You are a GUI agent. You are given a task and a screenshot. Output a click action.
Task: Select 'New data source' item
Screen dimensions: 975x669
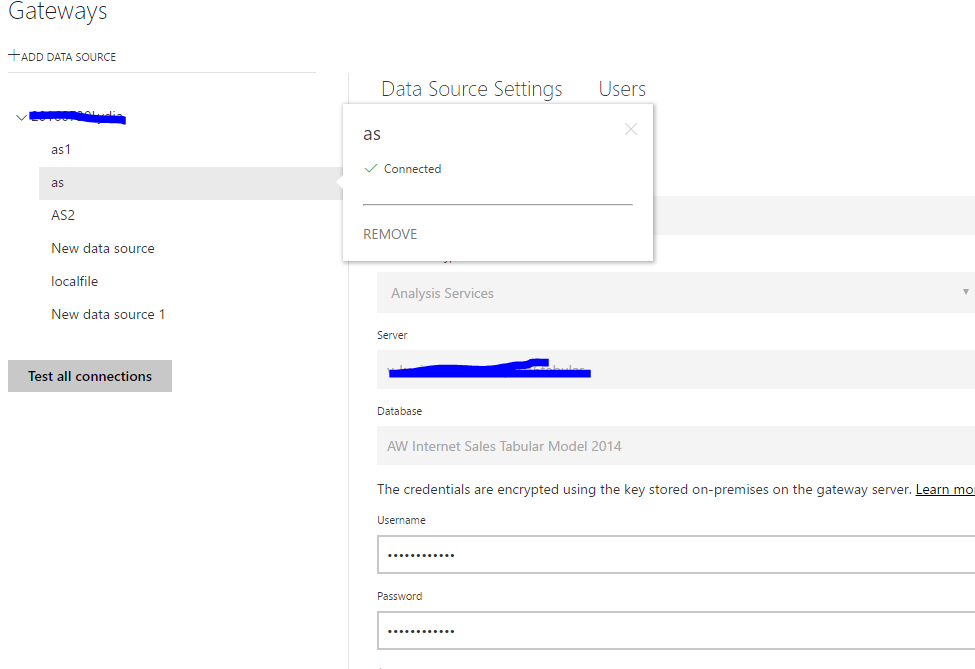(103, 248)
